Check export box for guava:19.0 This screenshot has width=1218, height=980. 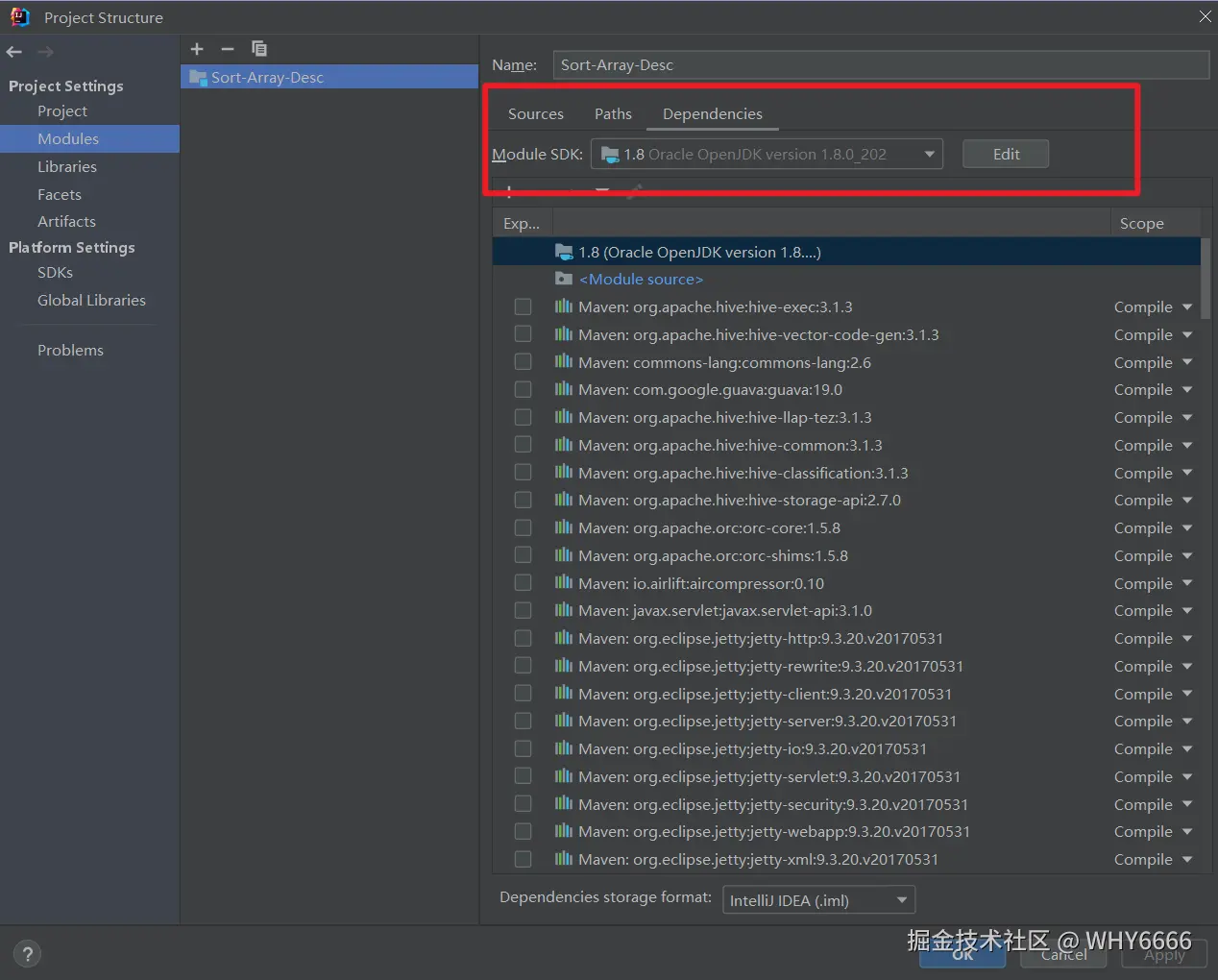coord(523,389)
